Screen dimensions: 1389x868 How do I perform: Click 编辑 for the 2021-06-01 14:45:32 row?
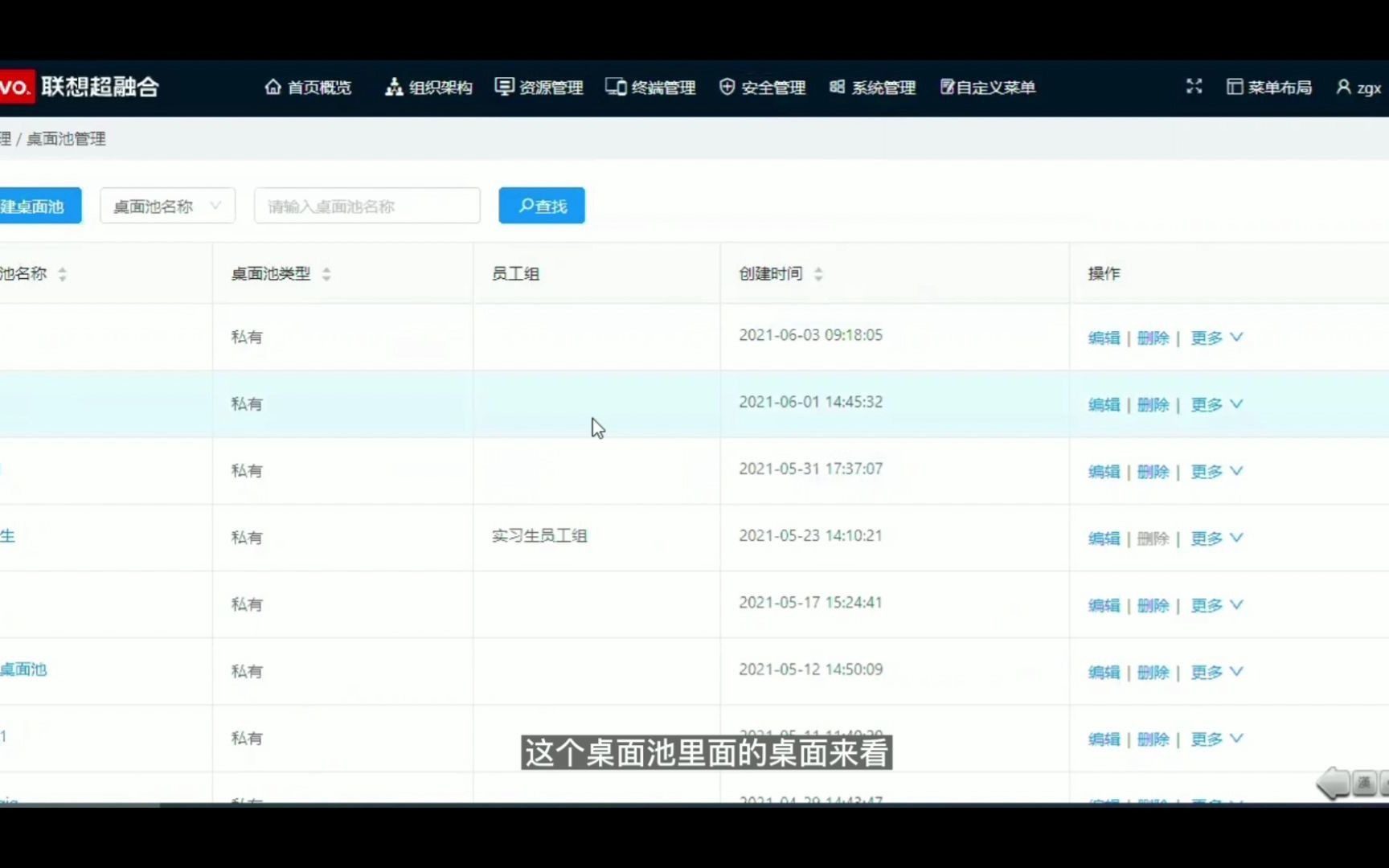coord(1104,404)
